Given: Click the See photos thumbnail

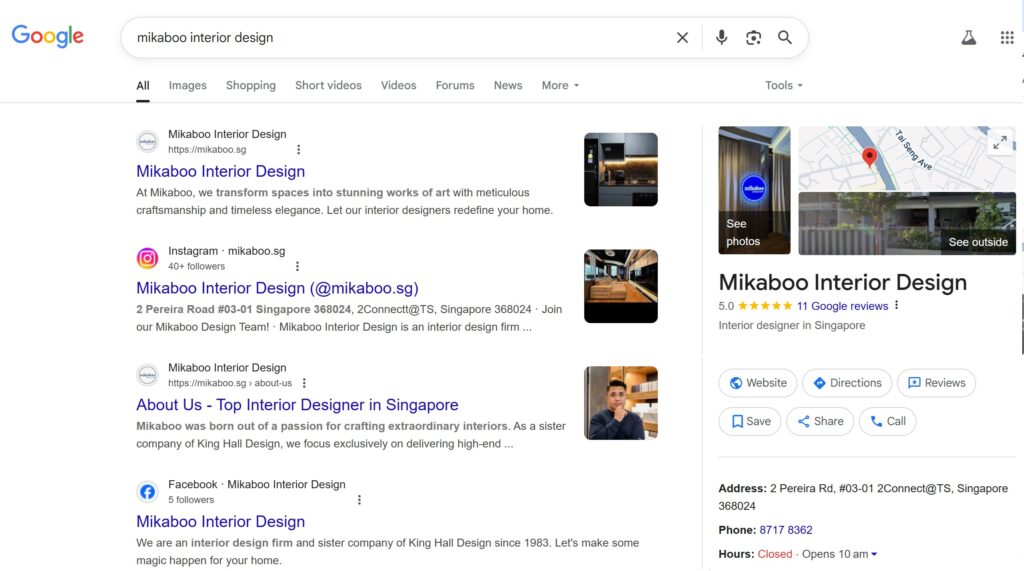Looking at the screenshot, I should pos(754,190).
